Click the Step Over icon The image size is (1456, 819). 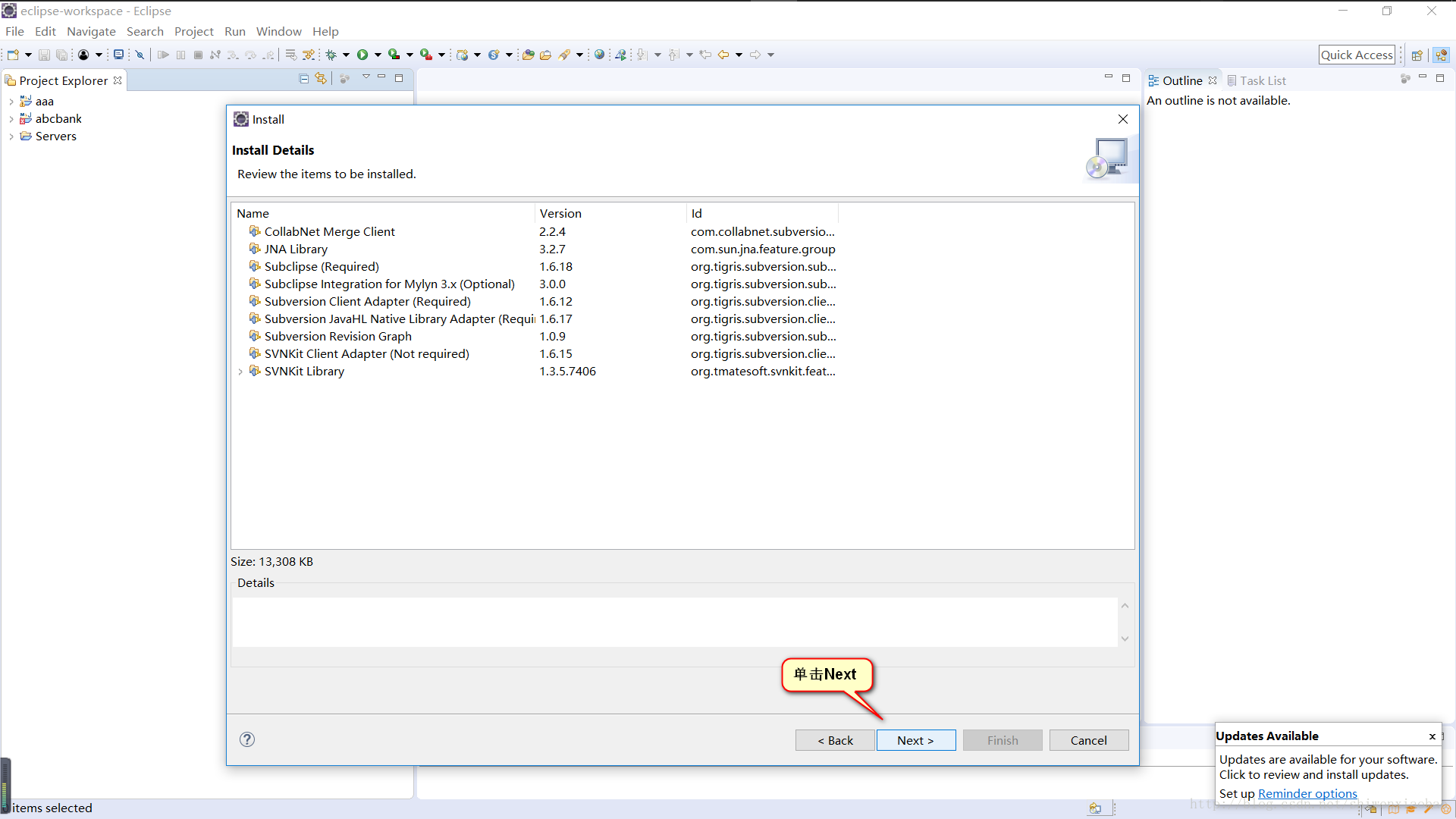click(x=250, y=55)
